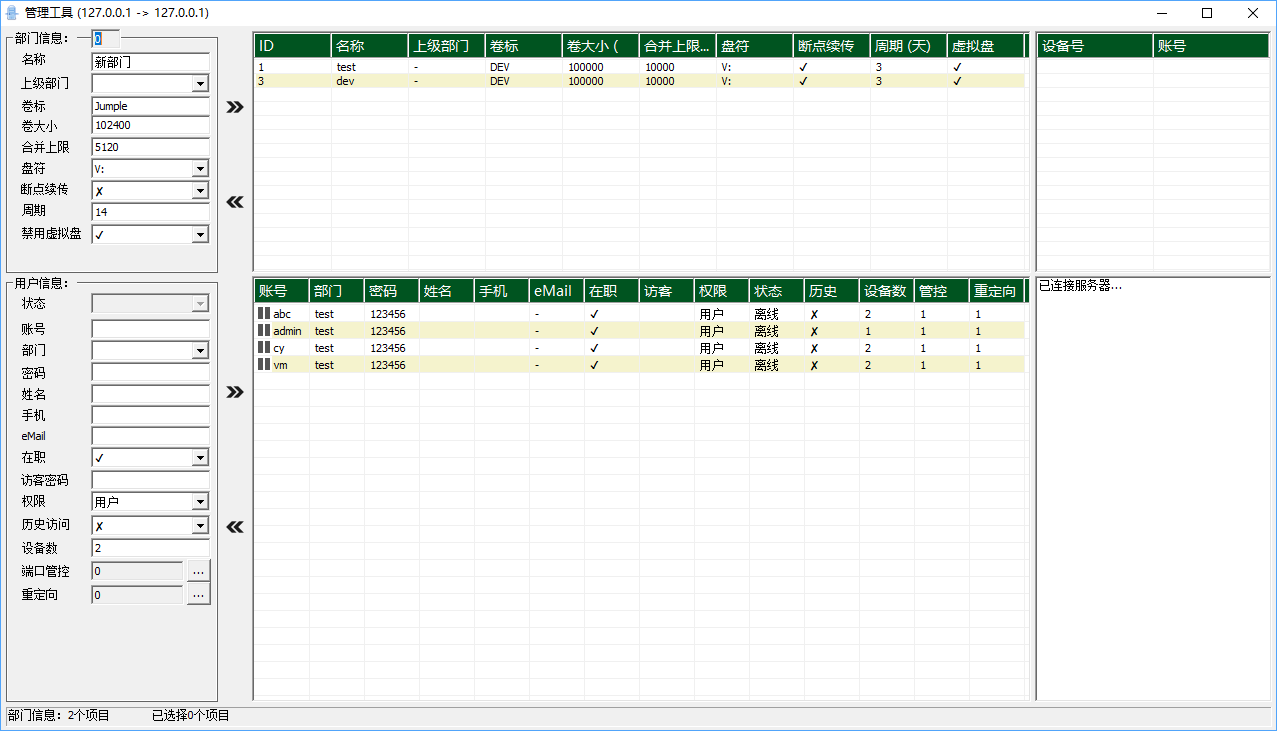Click the user panel's left double-arrow icon

pos(235,527)
